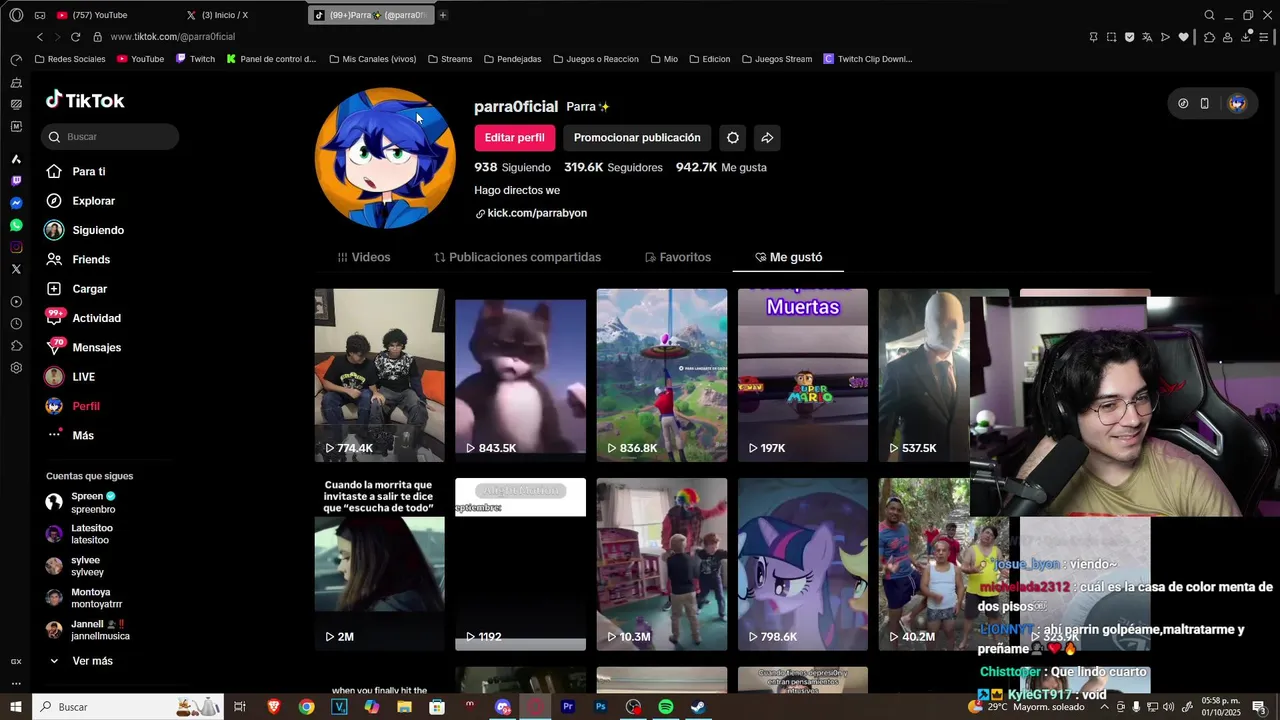Click the Opera menu logo
Image resolution: width=1280 pixels, height=720 pixels.
(16, 15)
